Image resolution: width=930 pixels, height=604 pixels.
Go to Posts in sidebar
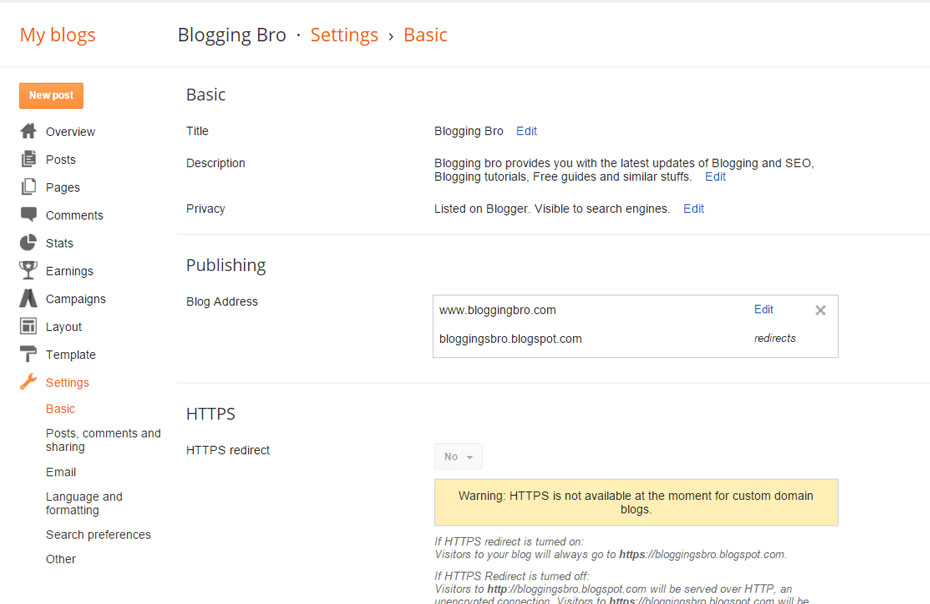pyautogui.click(x=60, y=160)
